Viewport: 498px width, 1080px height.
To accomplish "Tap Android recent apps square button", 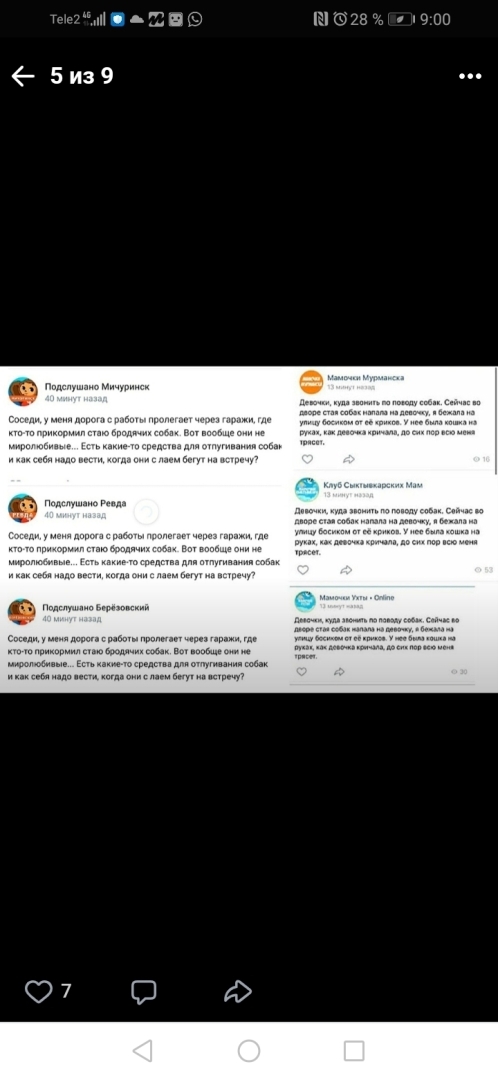I will pos(354,1050).
